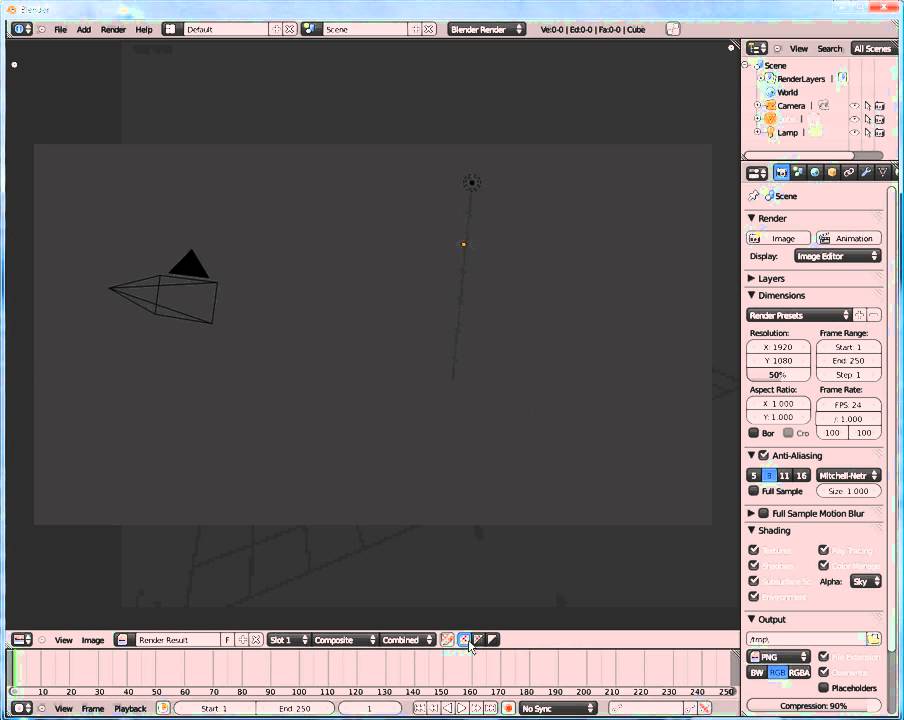Open the Timeline editor type selector
904x720 pixels.
[x=22, y=708]
